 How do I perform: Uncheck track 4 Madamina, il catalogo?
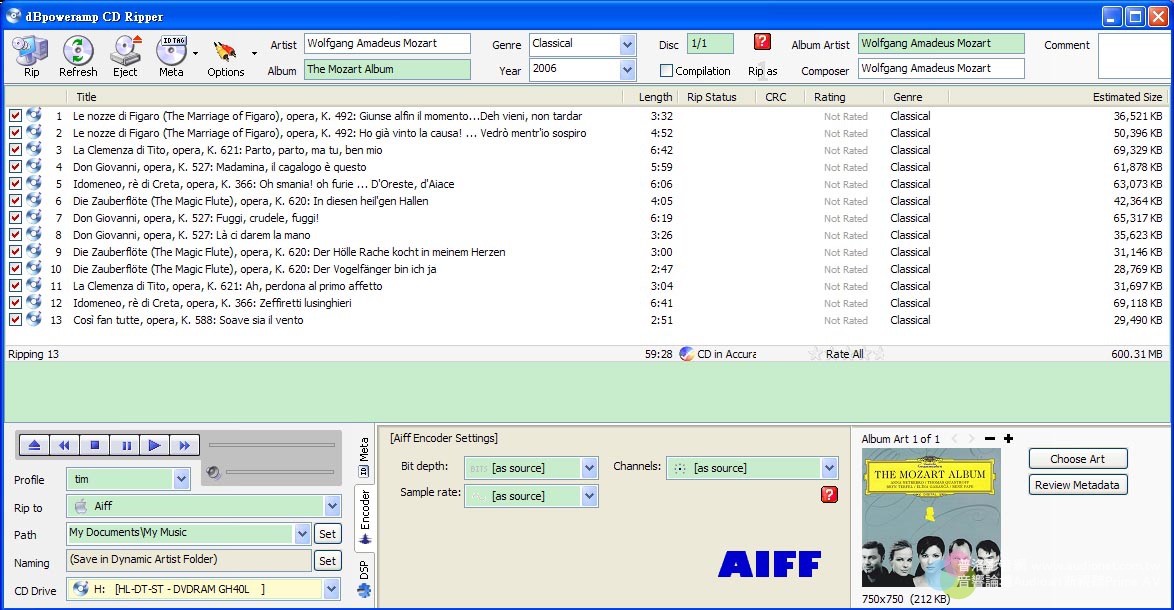click(15, 167)
